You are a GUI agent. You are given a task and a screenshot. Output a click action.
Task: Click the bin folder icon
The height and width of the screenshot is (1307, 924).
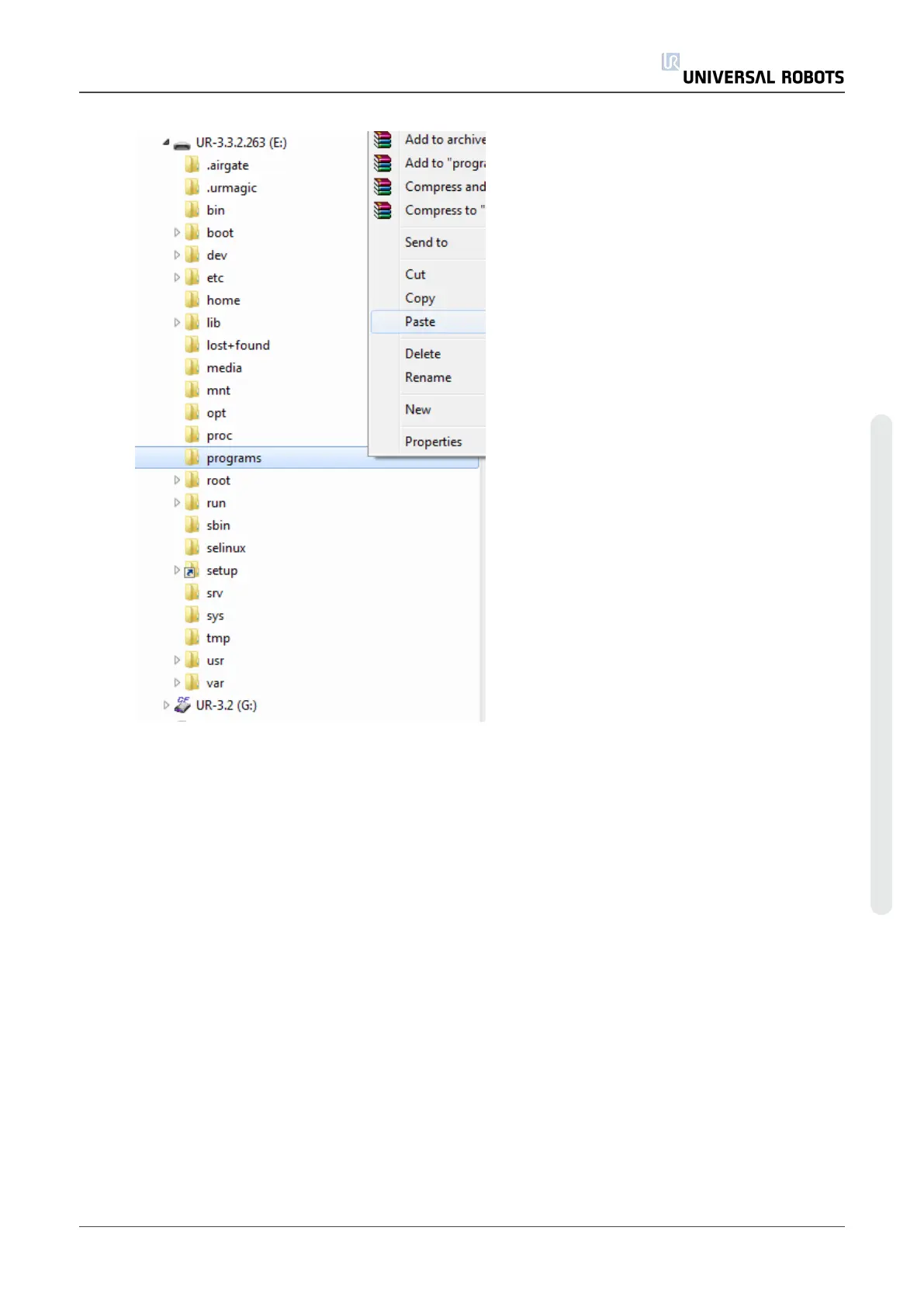point(192,210)
